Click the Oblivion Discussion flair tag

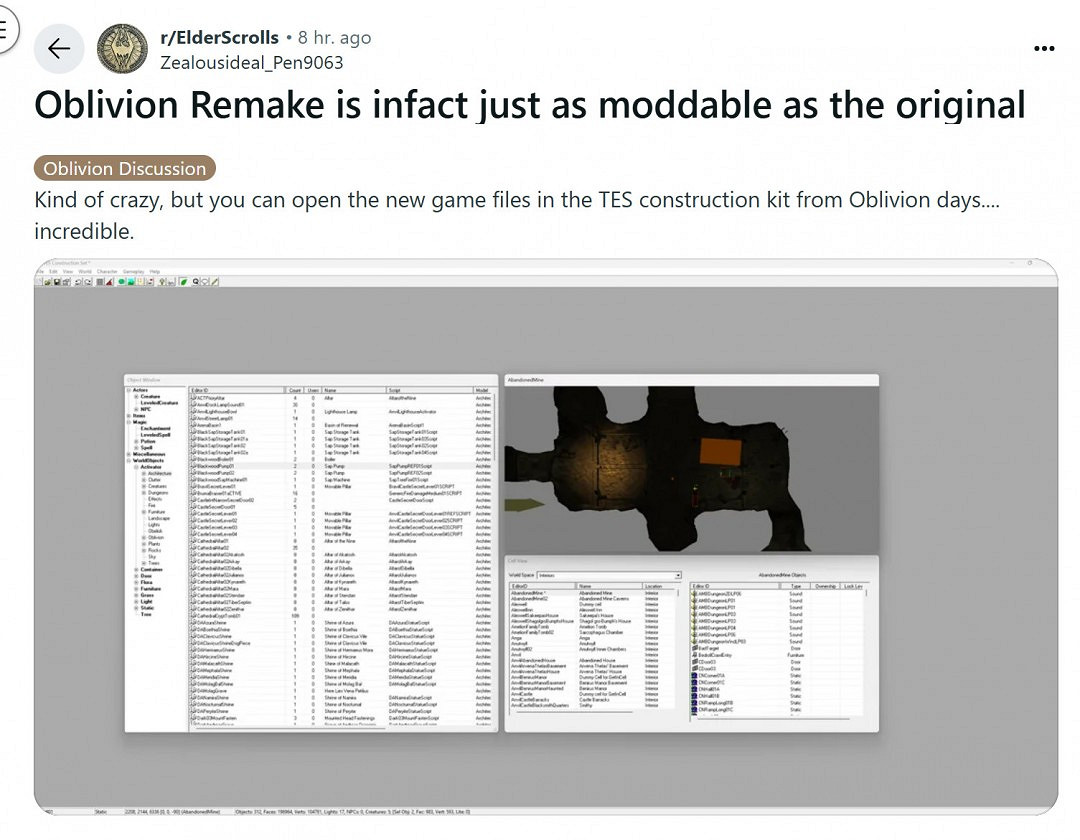tap(125, 168)
